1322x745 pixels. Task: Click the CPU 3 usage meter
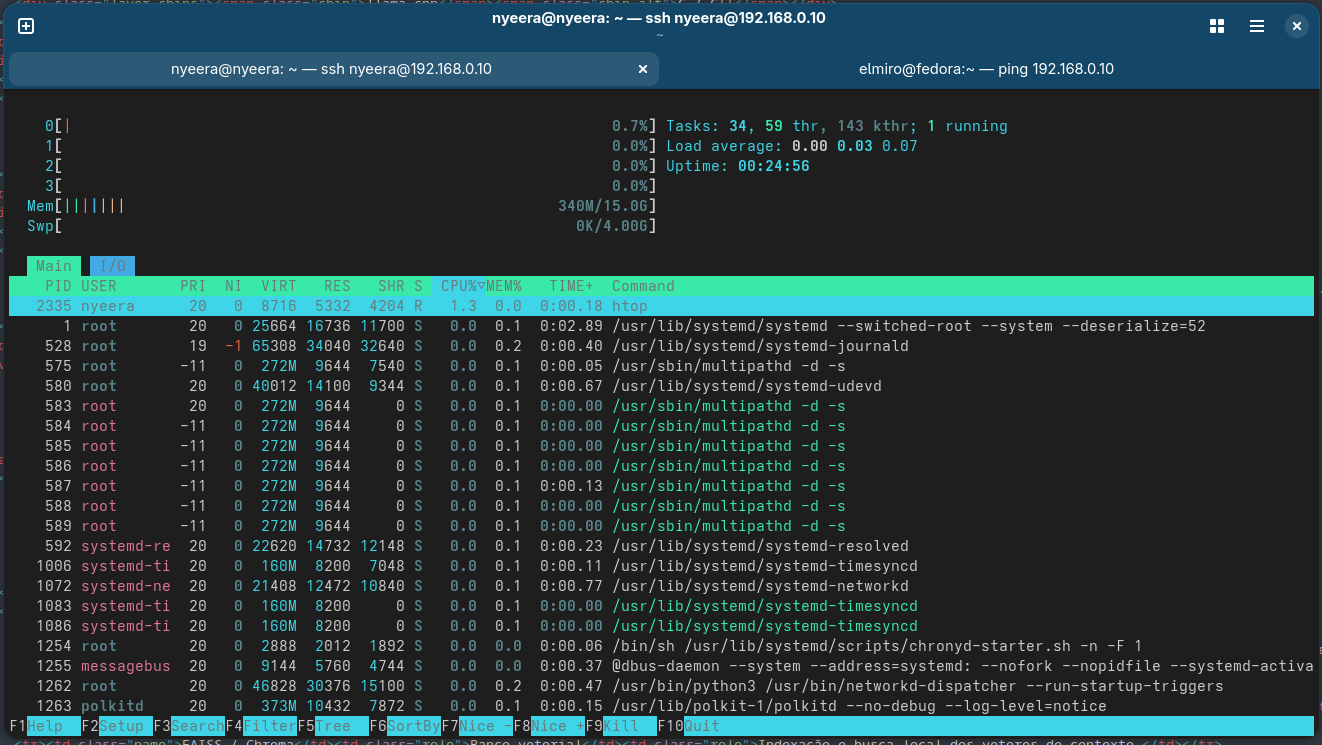pos(350,186)
